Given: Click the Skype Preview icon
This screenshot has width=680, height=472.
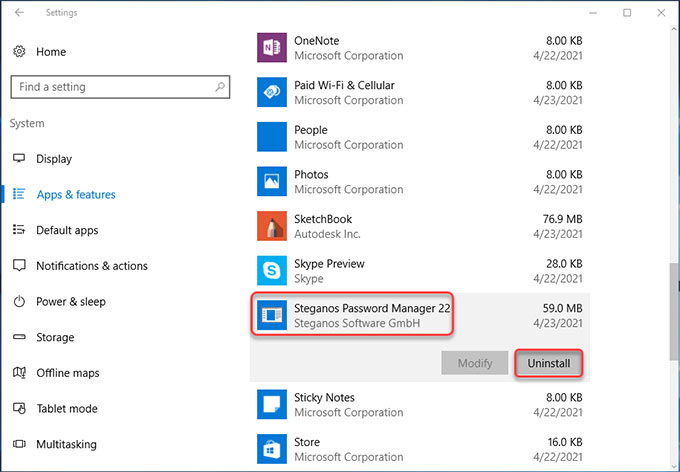Looking at the screenshot, I should click(x=271, y=270).
